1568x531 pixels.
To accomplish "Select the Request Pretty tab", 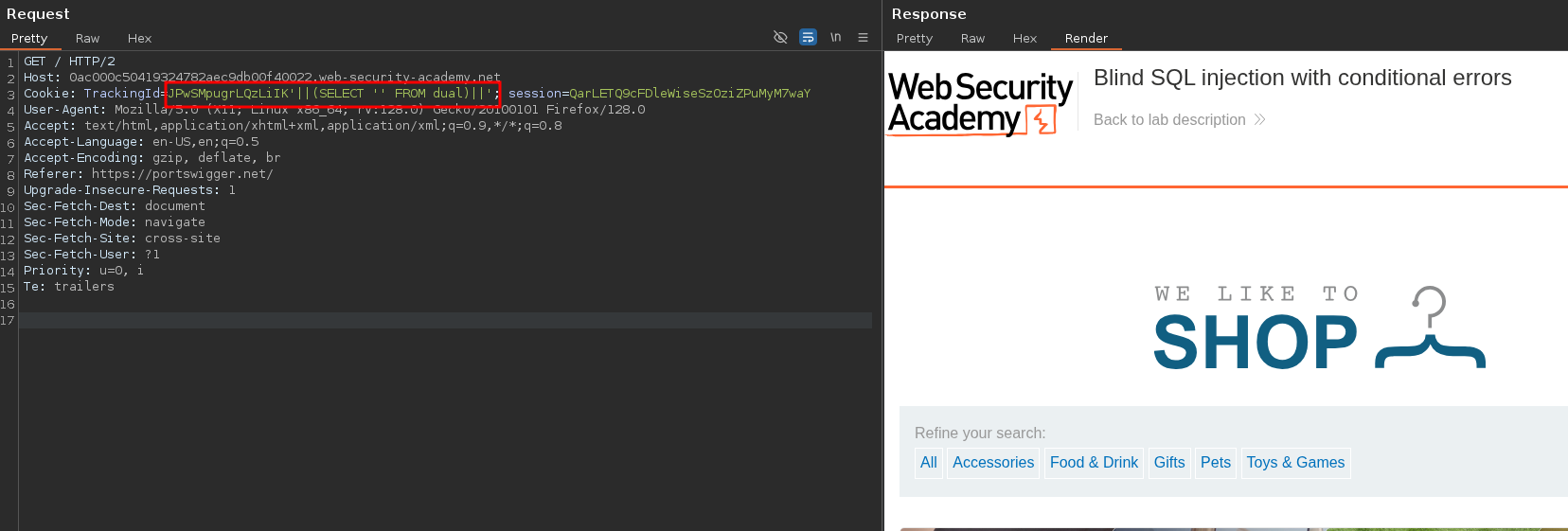I will click(x=29, y=39).
